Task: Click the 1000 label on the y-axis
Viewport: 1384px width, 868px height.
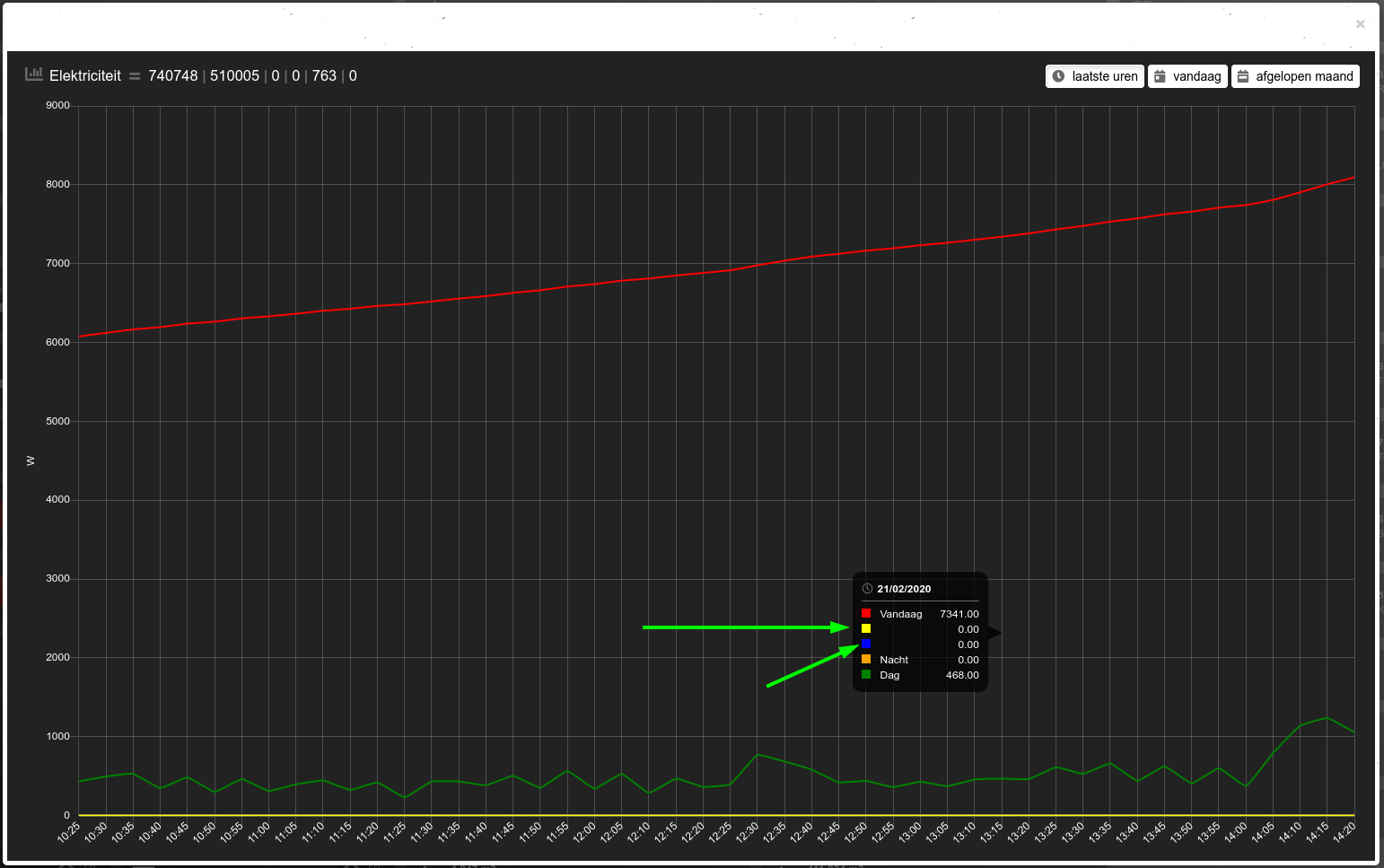Action: 58,736
